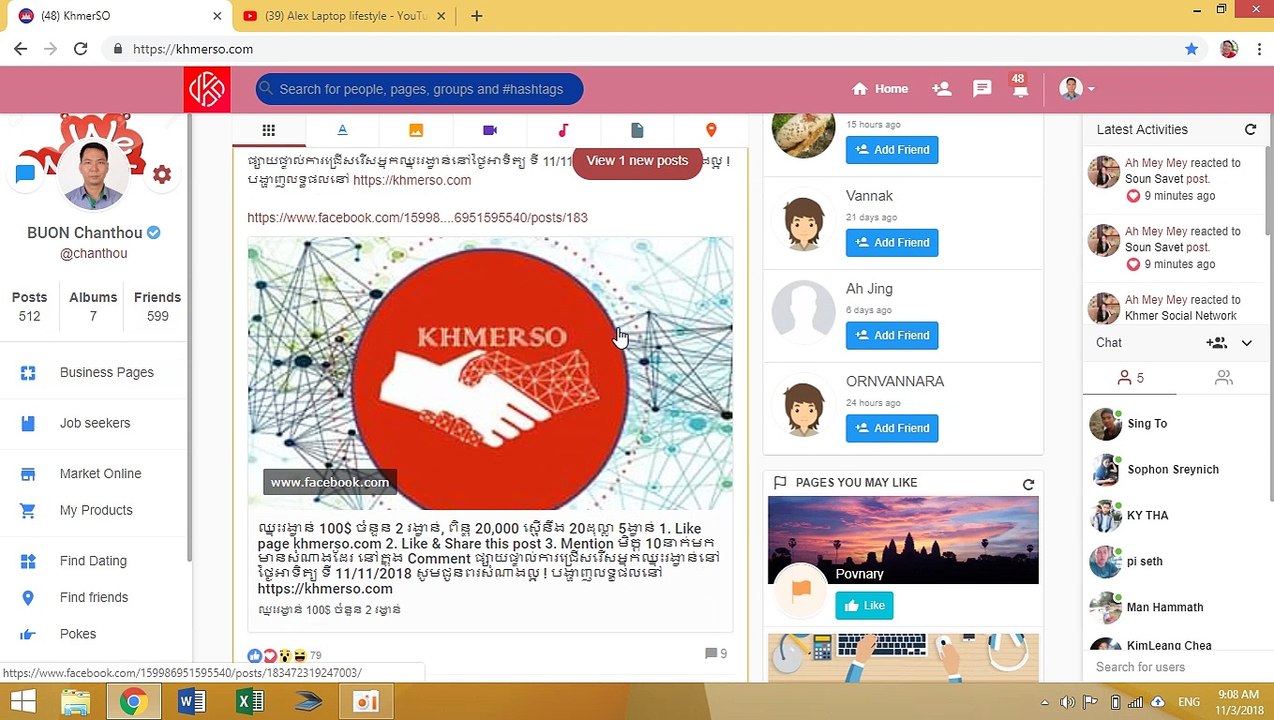This screenshot has height=720, width=1274.
Task: Open Word from the taskbar
Action: coord(191,702)
